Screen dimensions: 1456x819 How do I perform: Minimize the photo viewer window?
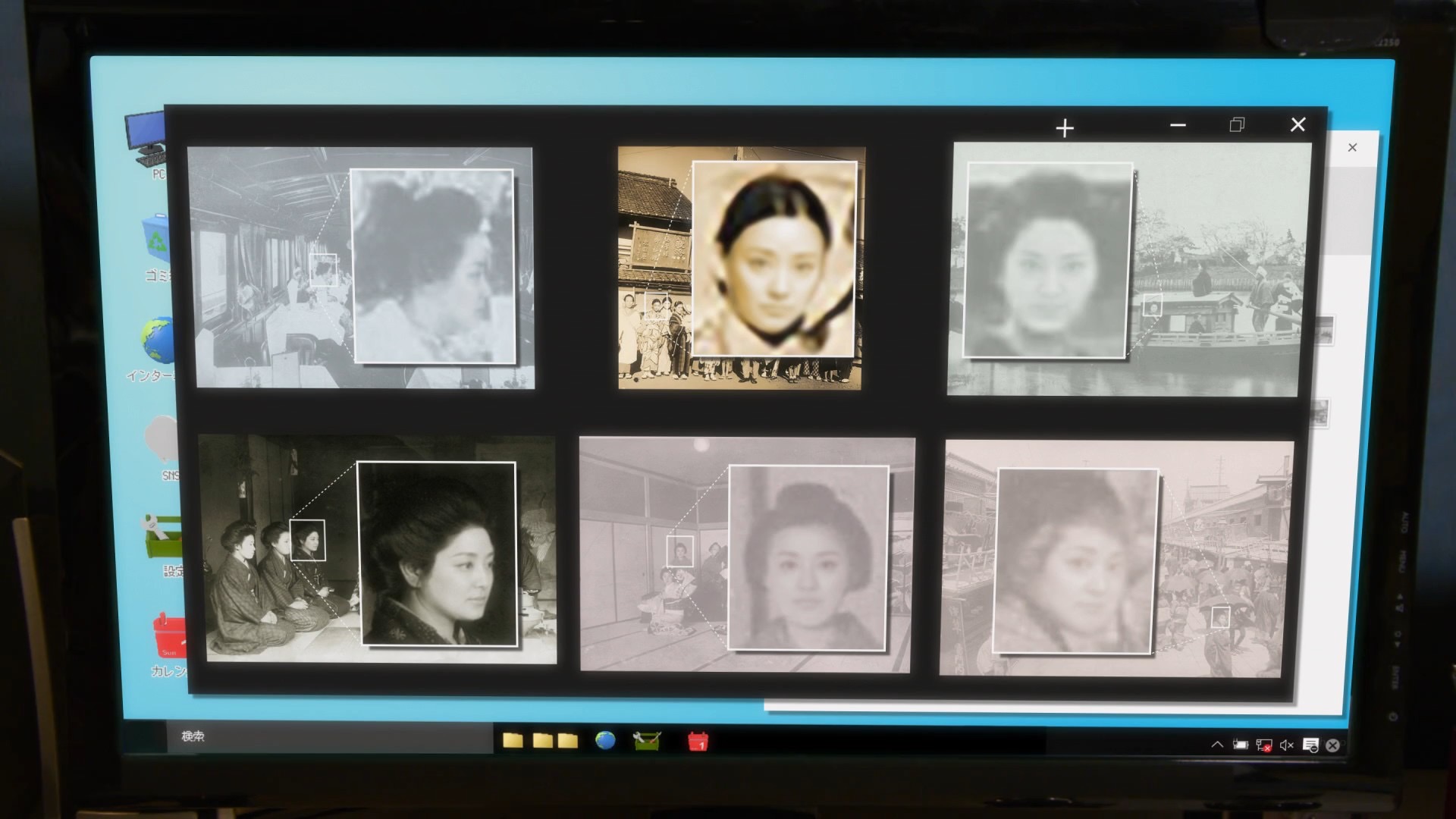coord(1178,125)
